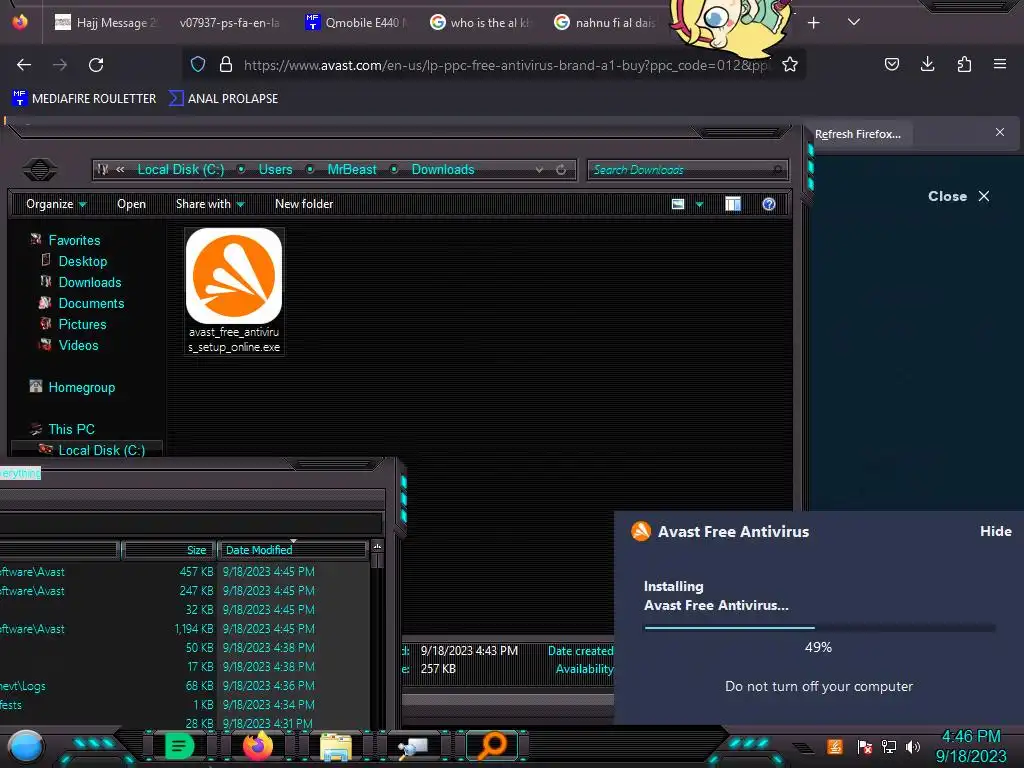This screenshot has width=1024, height=768.
Task: Go back with the Firefox back arrow
Action: click(24, 65)
